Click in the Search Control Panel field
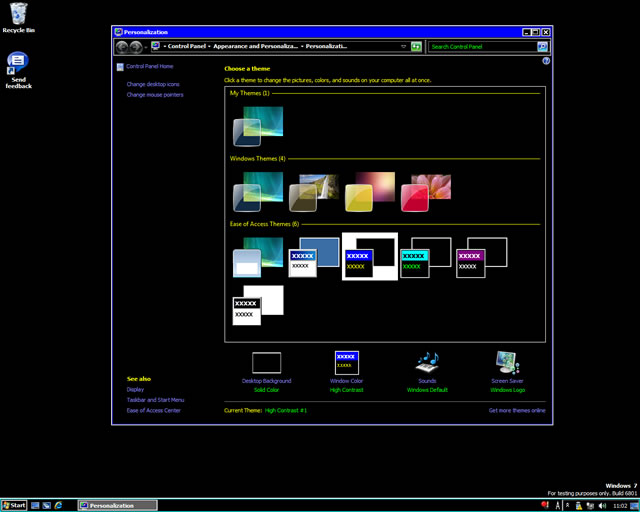Image resolution: width=640 pixels, height=512 pixels. pos(483,47)
